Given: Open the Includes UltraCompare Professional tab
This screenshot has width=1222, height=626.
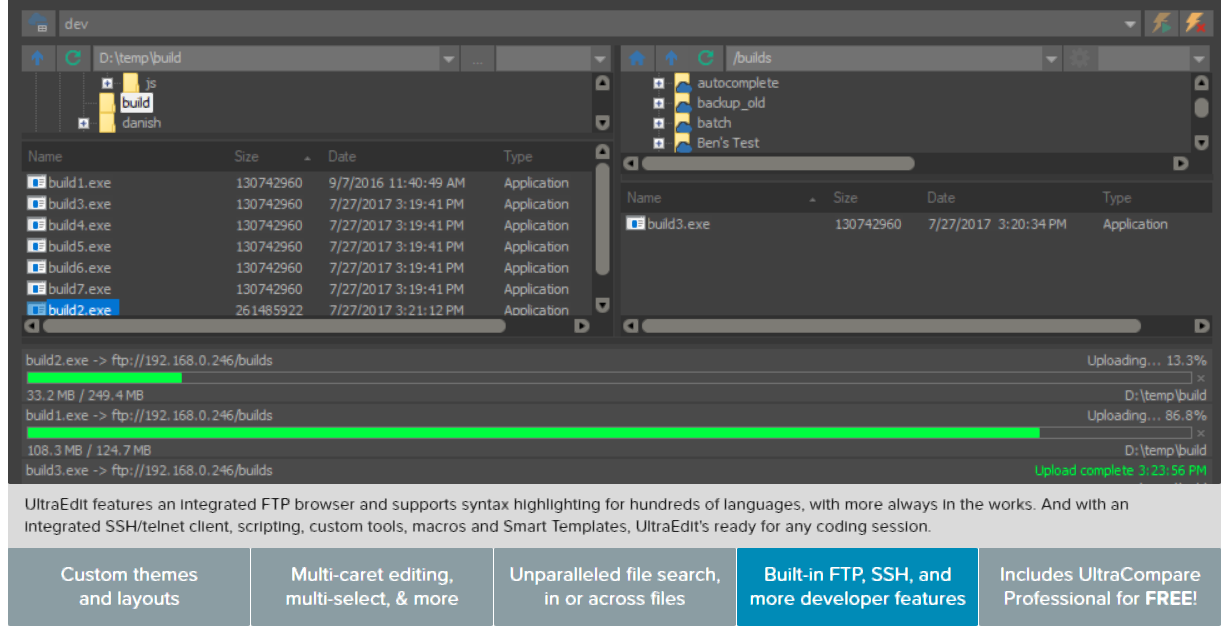Looking at the screenshot, I should tap(1100, 587).
